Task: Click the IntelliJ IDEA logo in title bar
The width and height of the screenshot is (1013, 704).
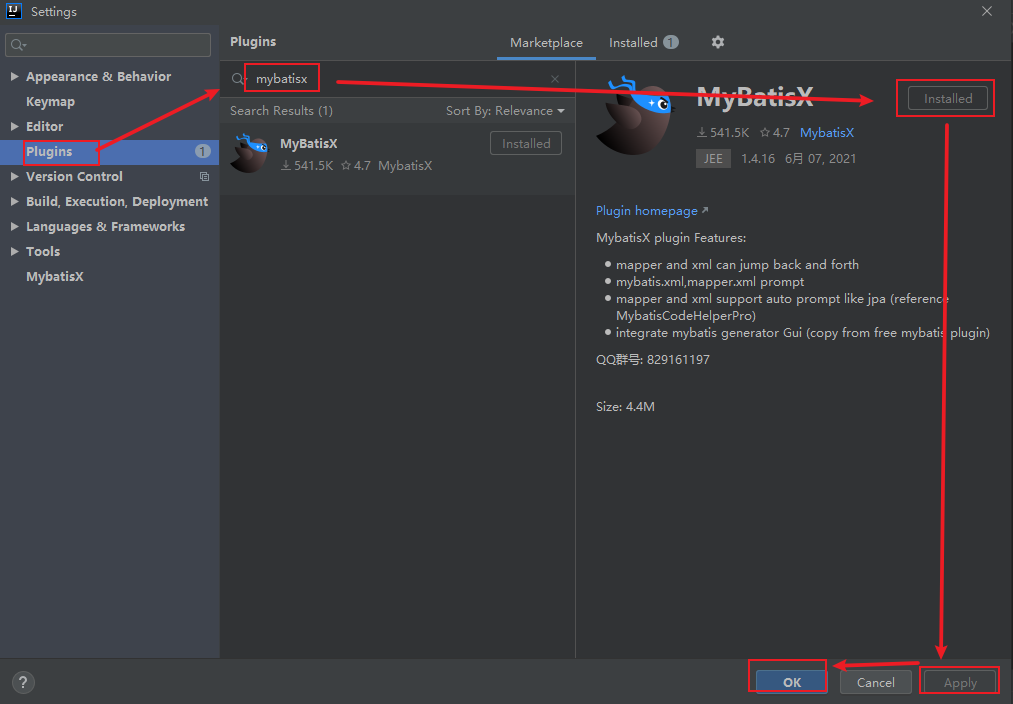Action: tap(14, 11)
